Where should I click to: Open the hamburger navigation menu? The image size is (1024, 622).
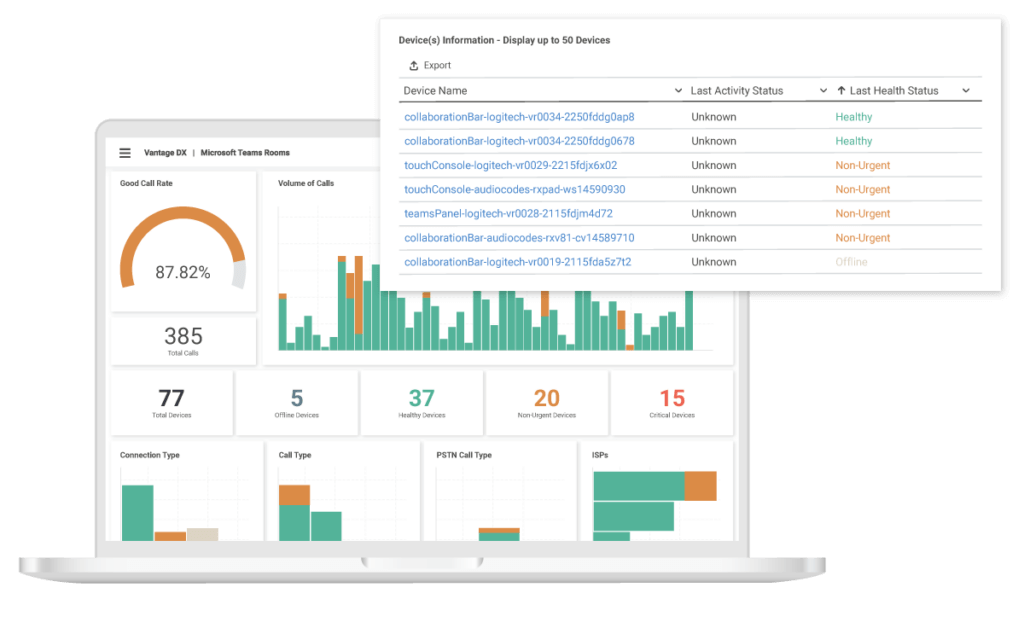pyautogui.click(x=125, y=152)
